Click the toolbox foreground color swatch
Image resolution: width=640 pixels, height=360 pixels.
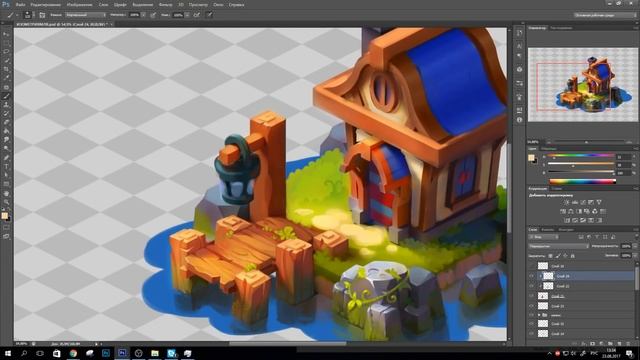[x=4, y=216]
